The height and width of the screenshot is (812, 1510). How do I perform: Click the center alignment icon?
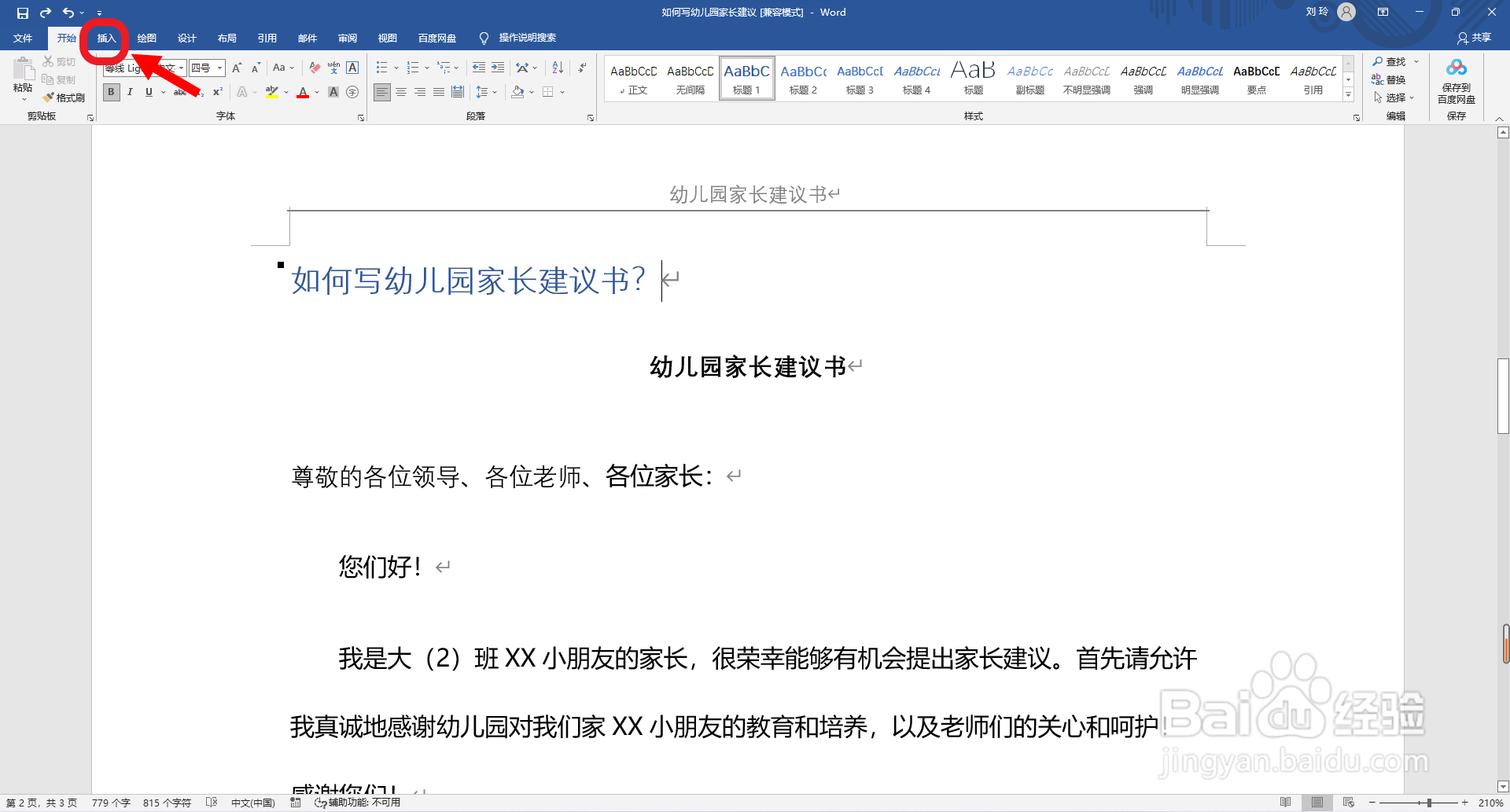click(x=401, y=92)
